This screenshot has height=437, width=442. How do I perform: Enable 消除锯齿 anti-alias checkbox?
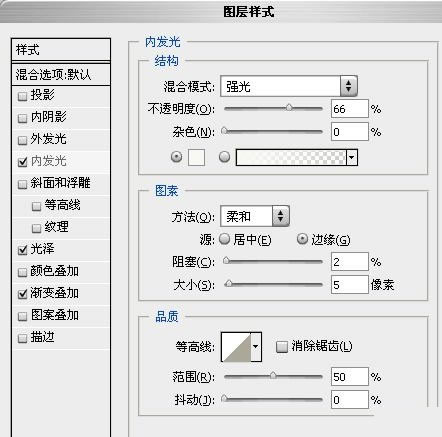click(282, 347)
